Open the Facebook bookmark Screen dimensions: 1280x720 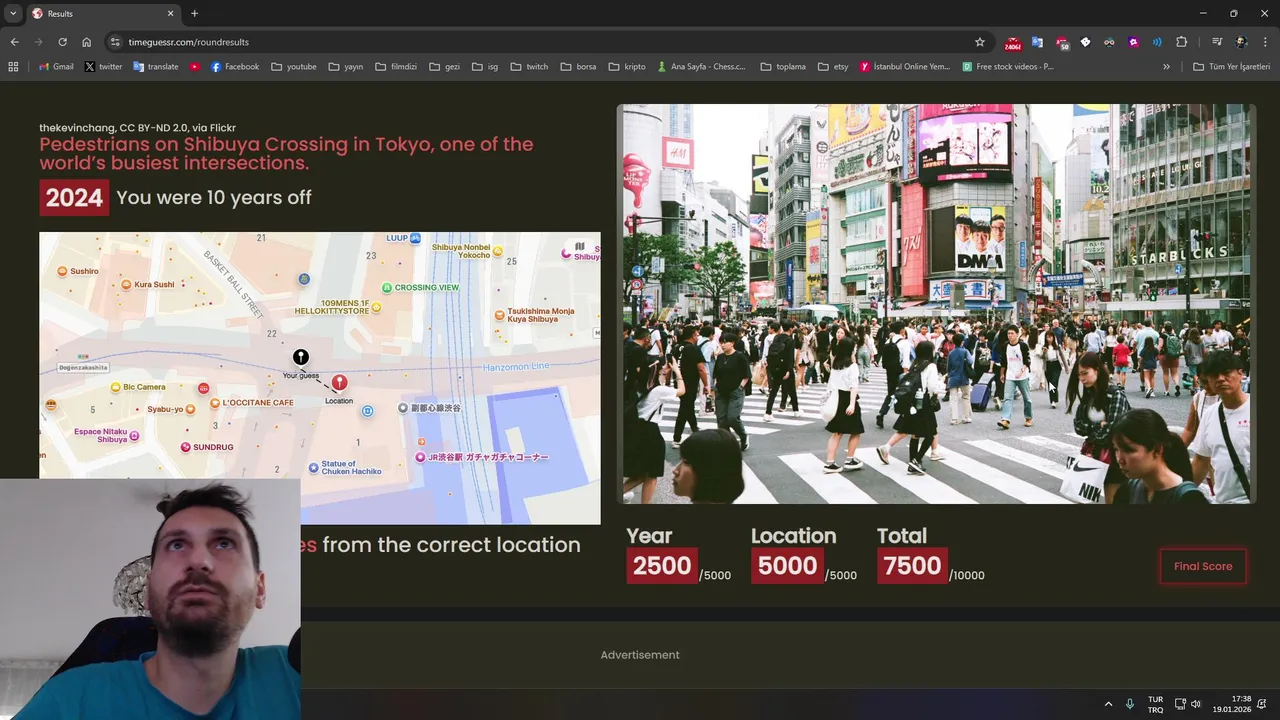coord(234,67)
